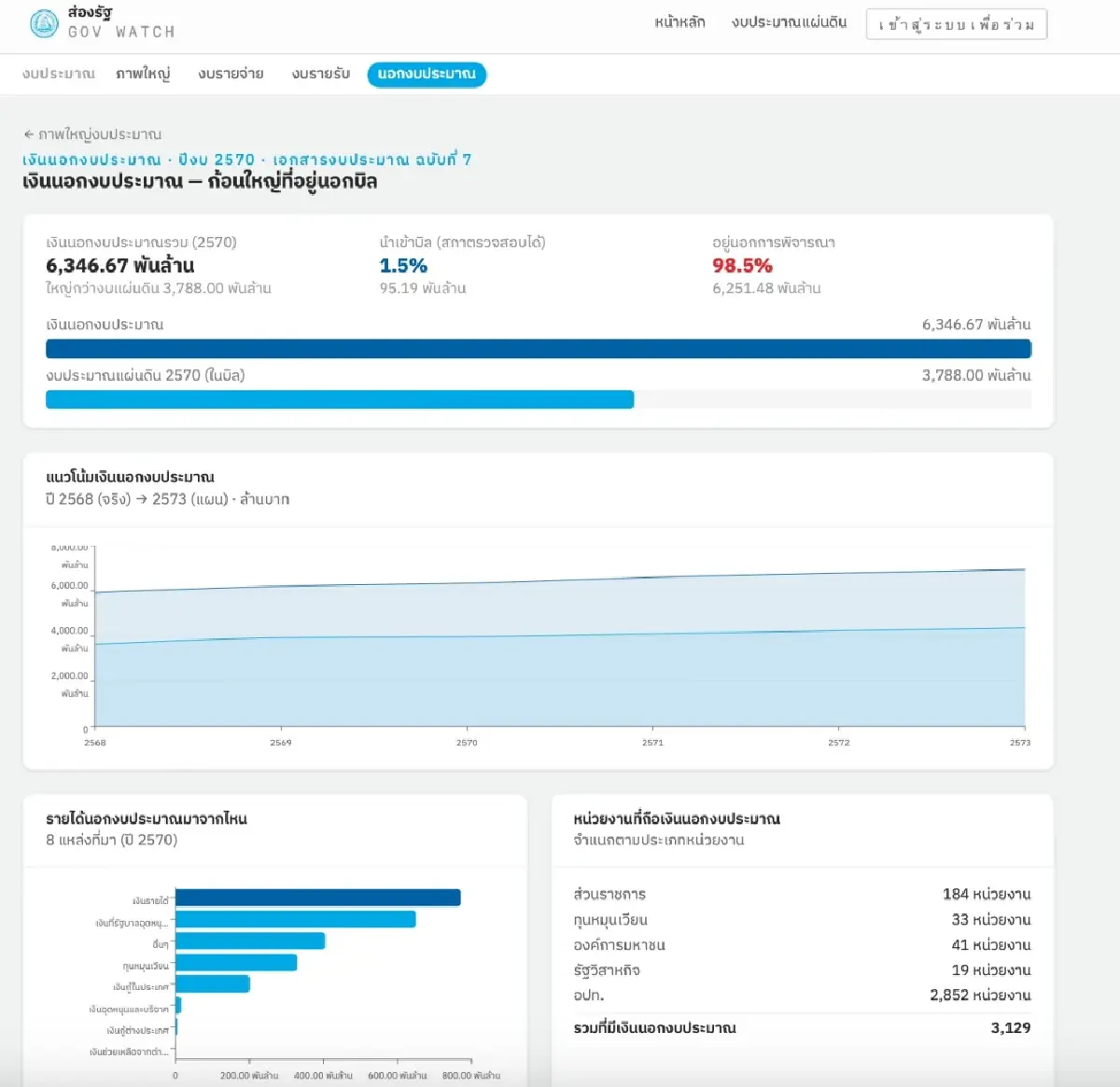Screen dimensions: 1120x1087
Task: Select the ส่วนราชการ 184 หน่วยงาน row
Action: coord(802,894)
